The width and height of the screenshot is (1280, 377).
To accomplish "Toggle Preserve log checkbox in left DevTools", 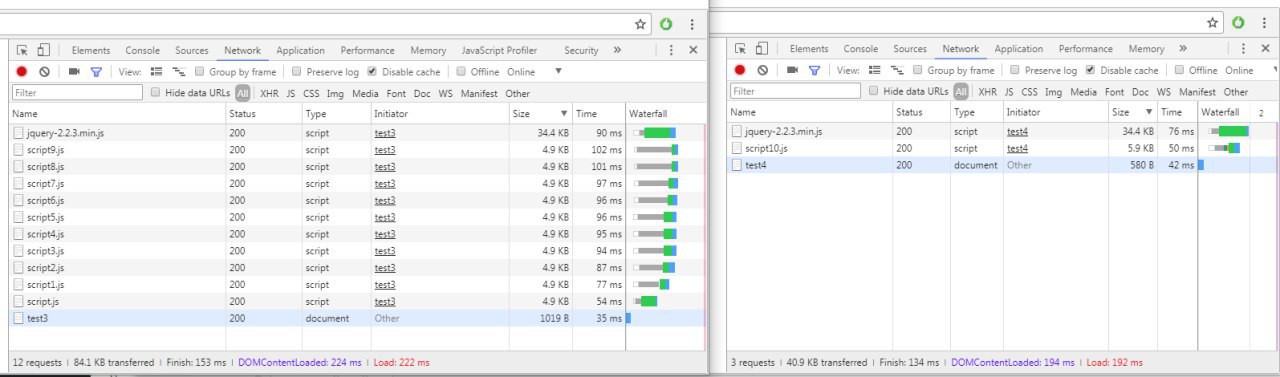I will [297, 71].
